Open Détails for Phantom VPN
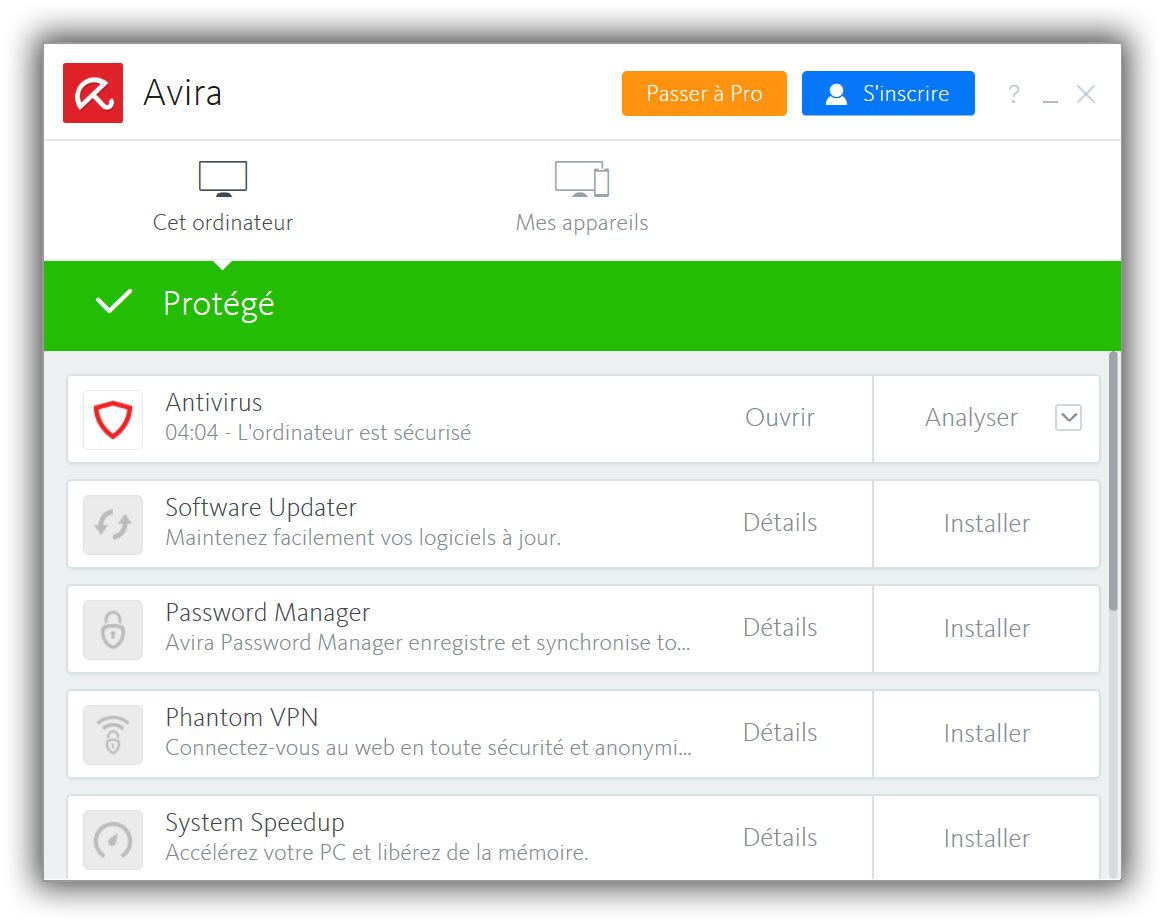The image size is (1164, 924). coord(779,733)
